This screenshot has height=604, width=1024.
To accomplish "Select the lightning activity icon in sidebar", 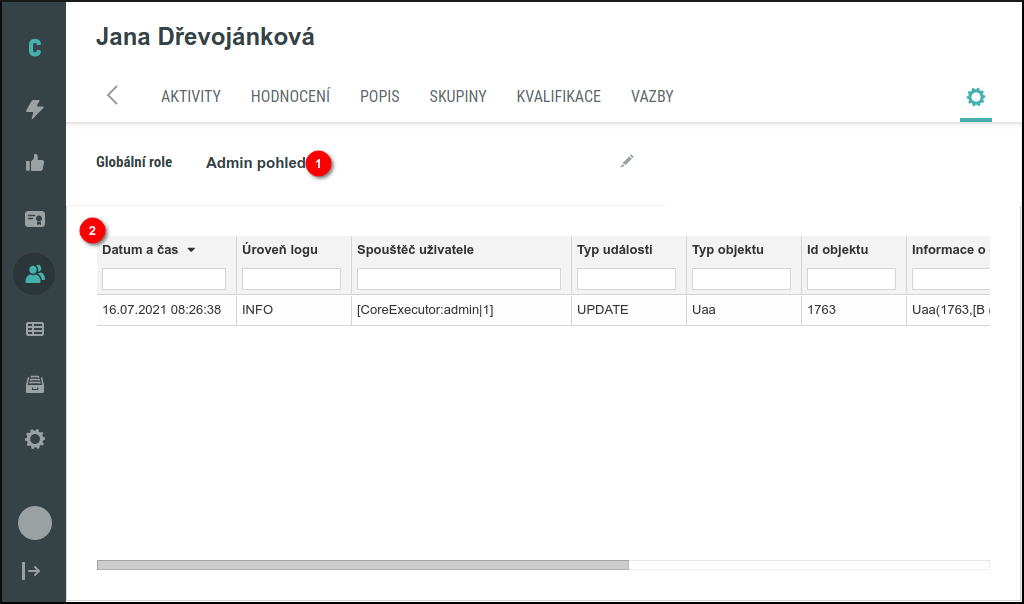I will point(33,110).
